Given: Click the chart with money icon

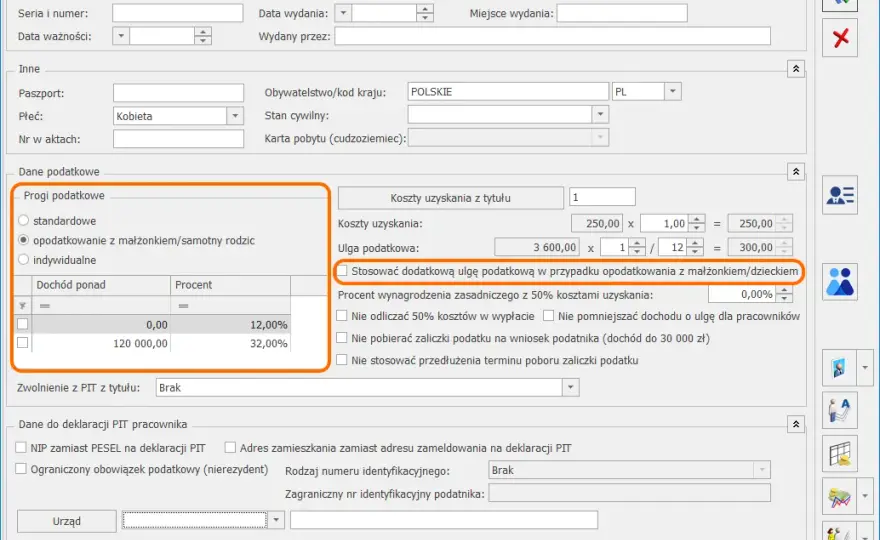Looking at the screenshot, I should point(839,496).
